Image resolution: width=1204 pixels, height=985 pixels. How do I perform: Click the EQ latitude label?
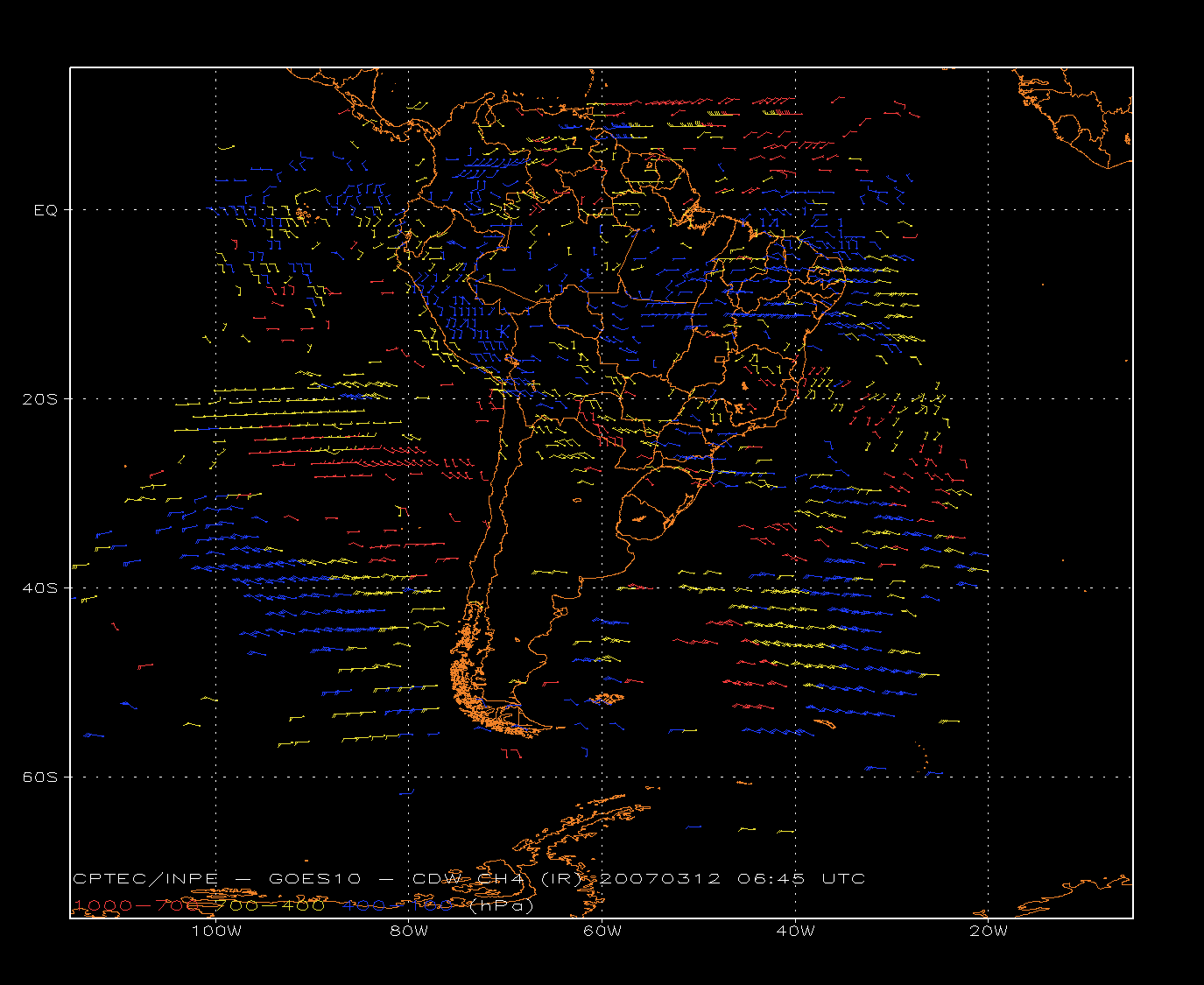click(46, 210)
